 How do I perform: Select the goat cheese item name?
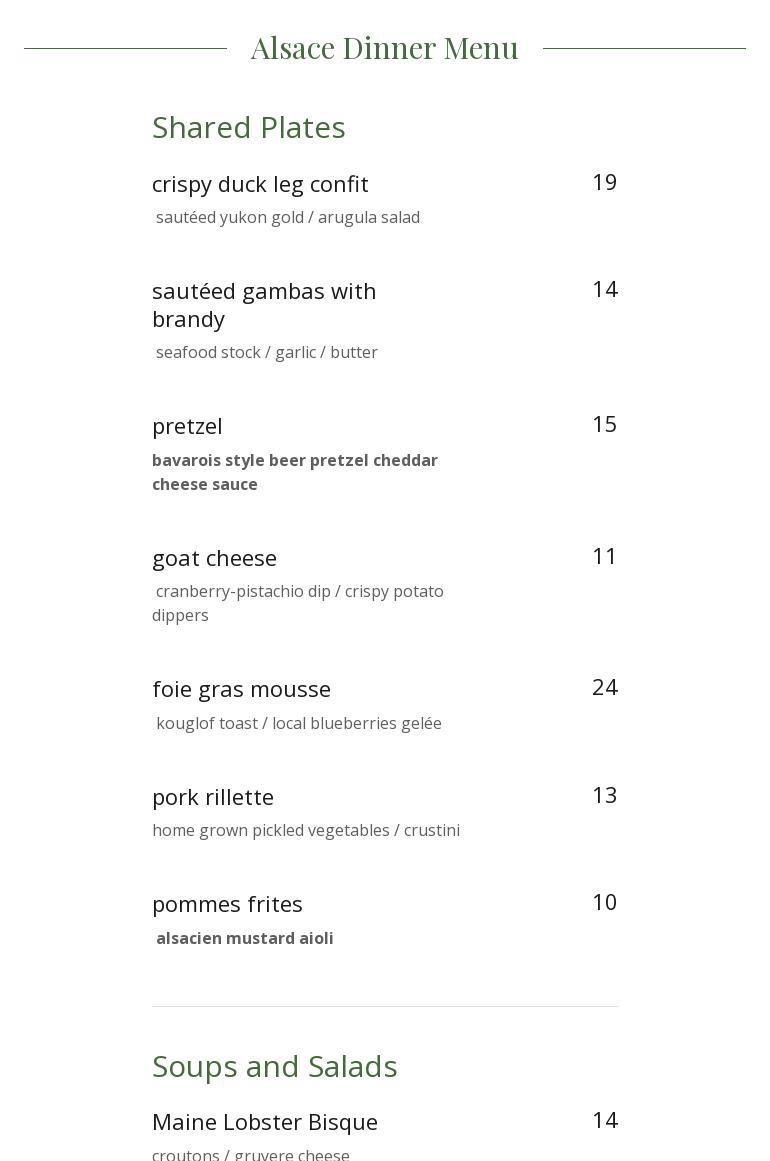pyautogui.click(x=214, y=558)
